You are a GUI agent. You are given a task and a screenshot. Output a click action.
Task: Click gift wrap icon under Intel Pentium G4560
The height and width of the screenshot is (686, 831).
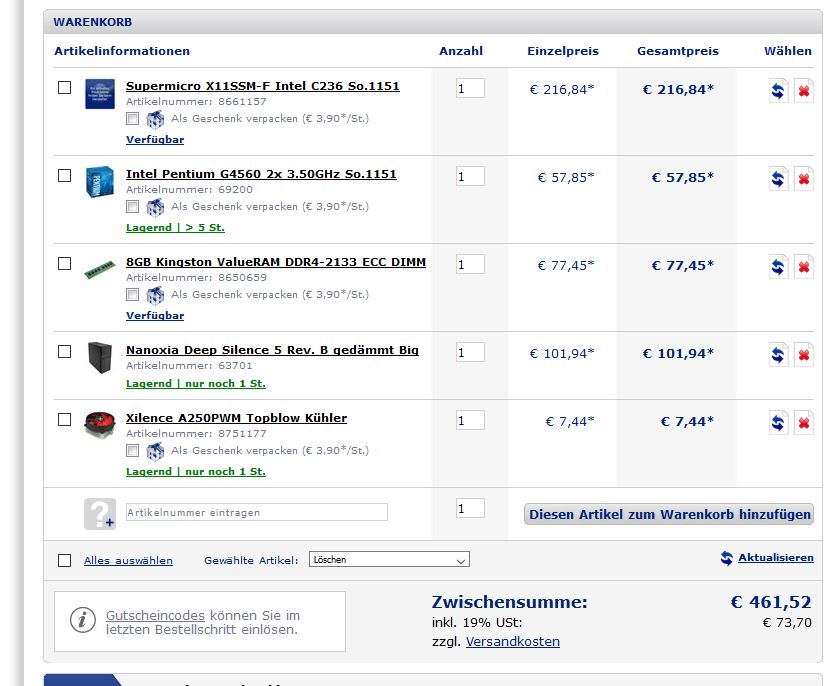155,207
